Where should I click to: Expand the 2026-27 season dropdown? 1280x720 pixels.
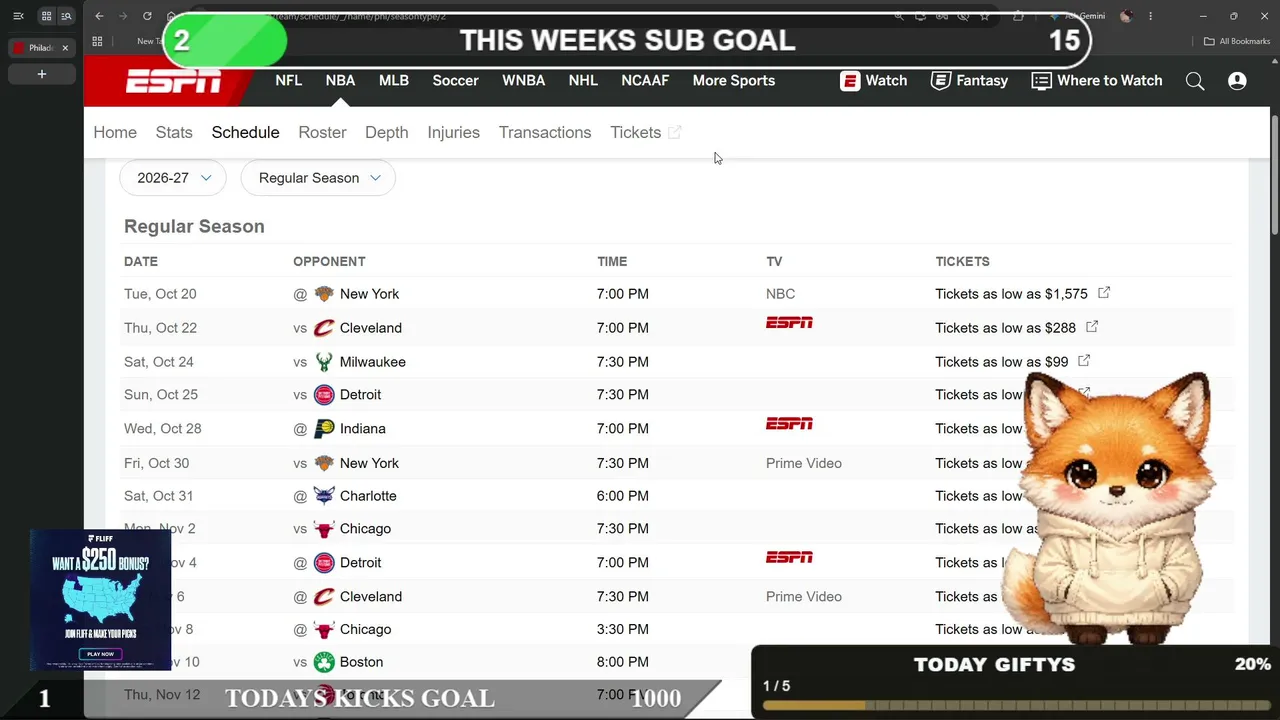[173, 178]
